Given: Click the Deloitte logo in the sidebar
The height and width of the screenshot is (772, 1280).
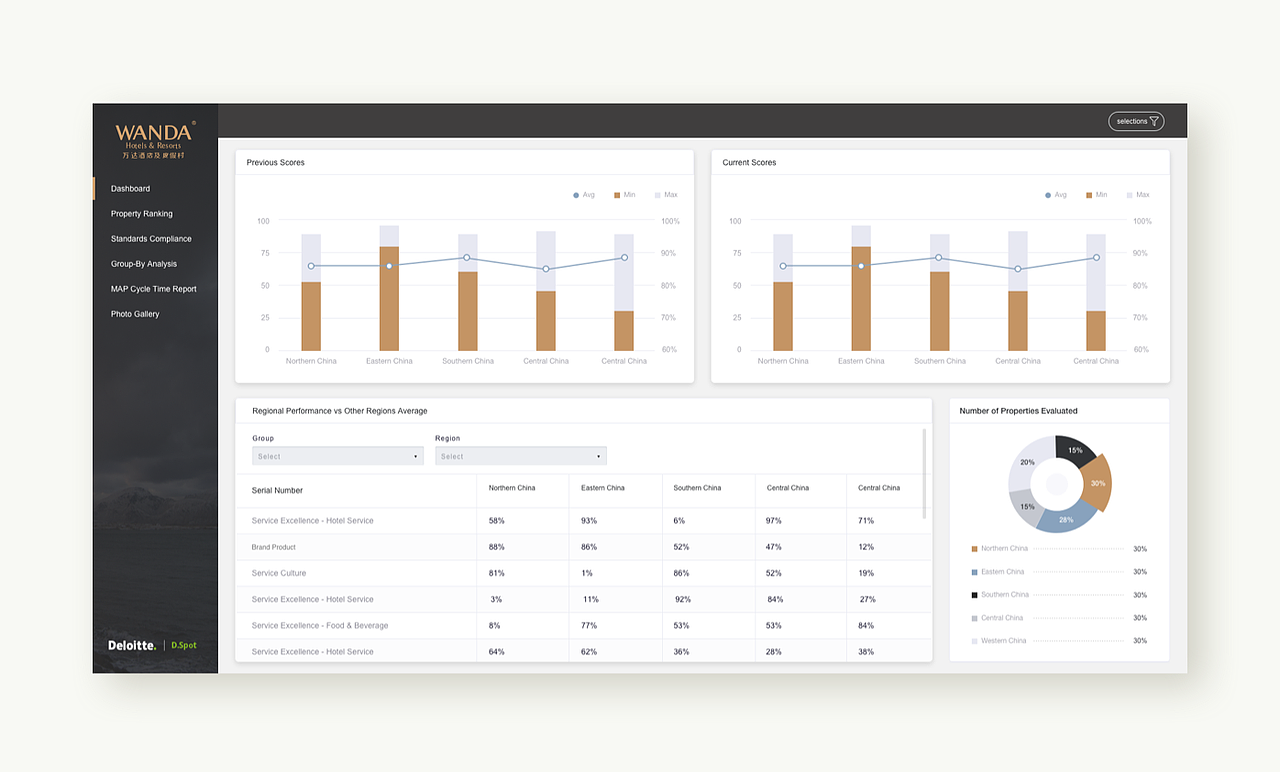Looking at the screenshot, I should coord(132,645).
